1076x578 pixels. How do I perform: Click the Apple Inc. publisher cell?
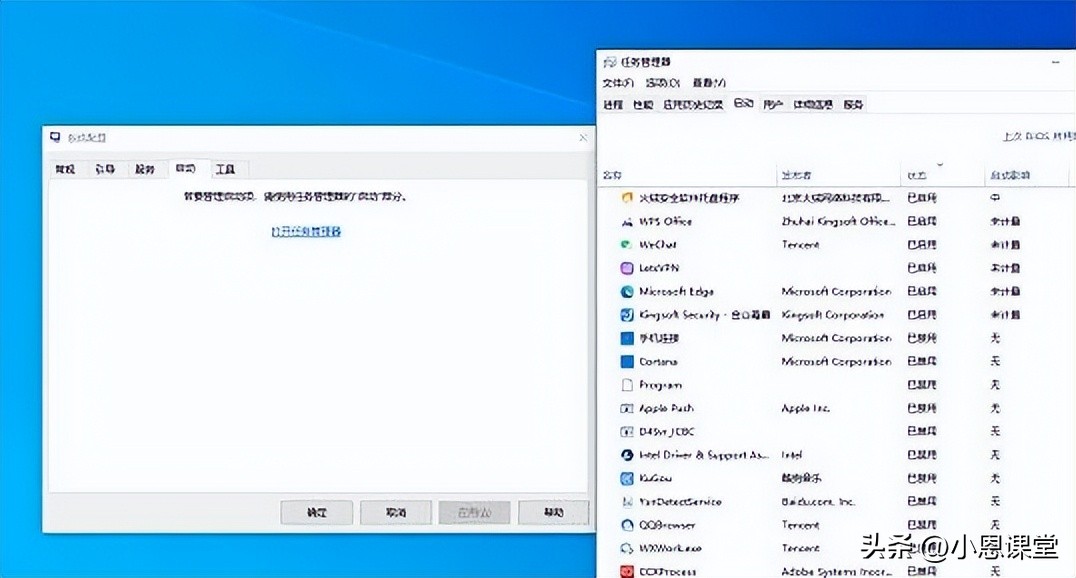[805, 408]
